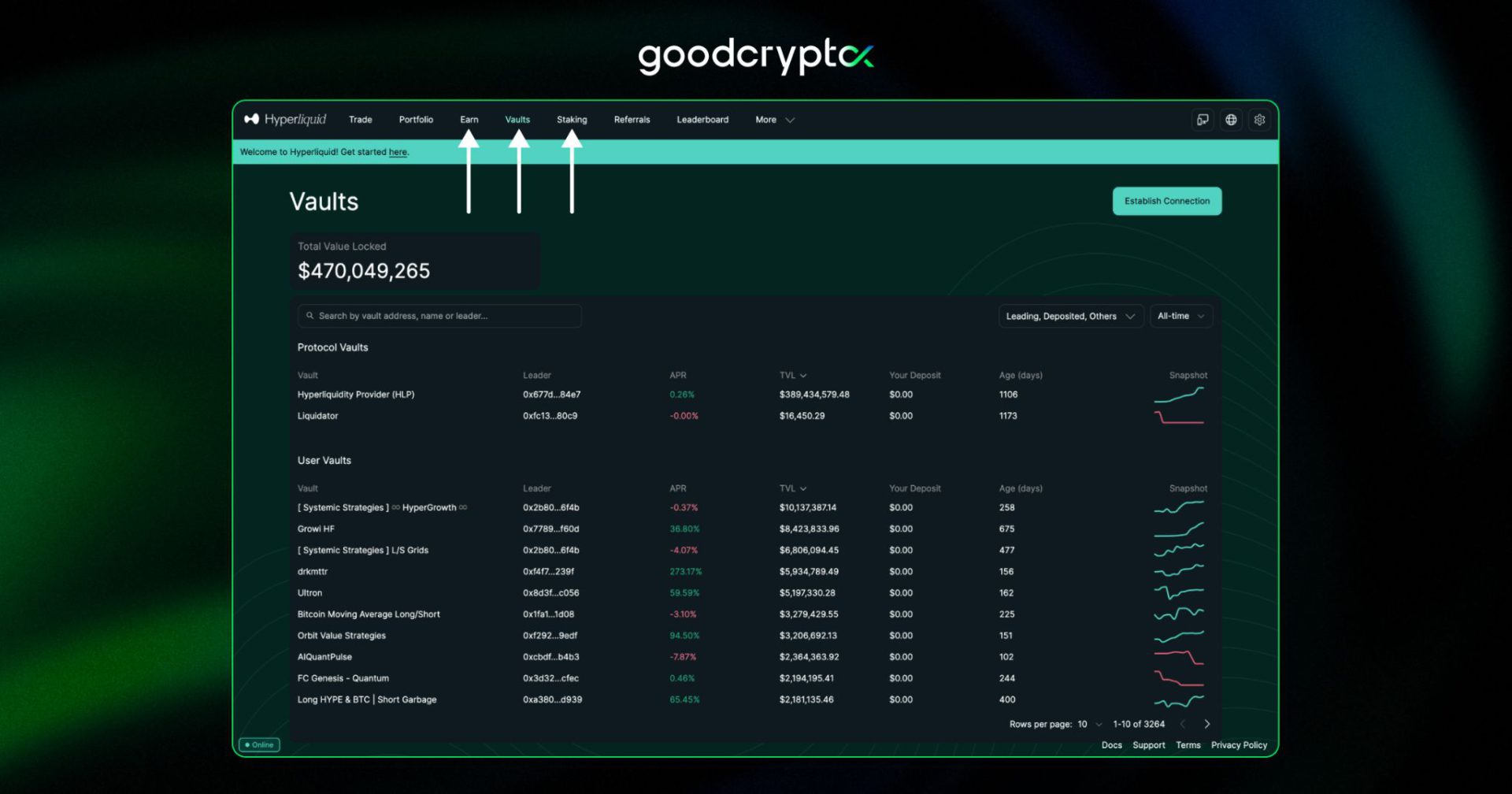Click the $389,434,579.48 TVL value

pos(814,395)
